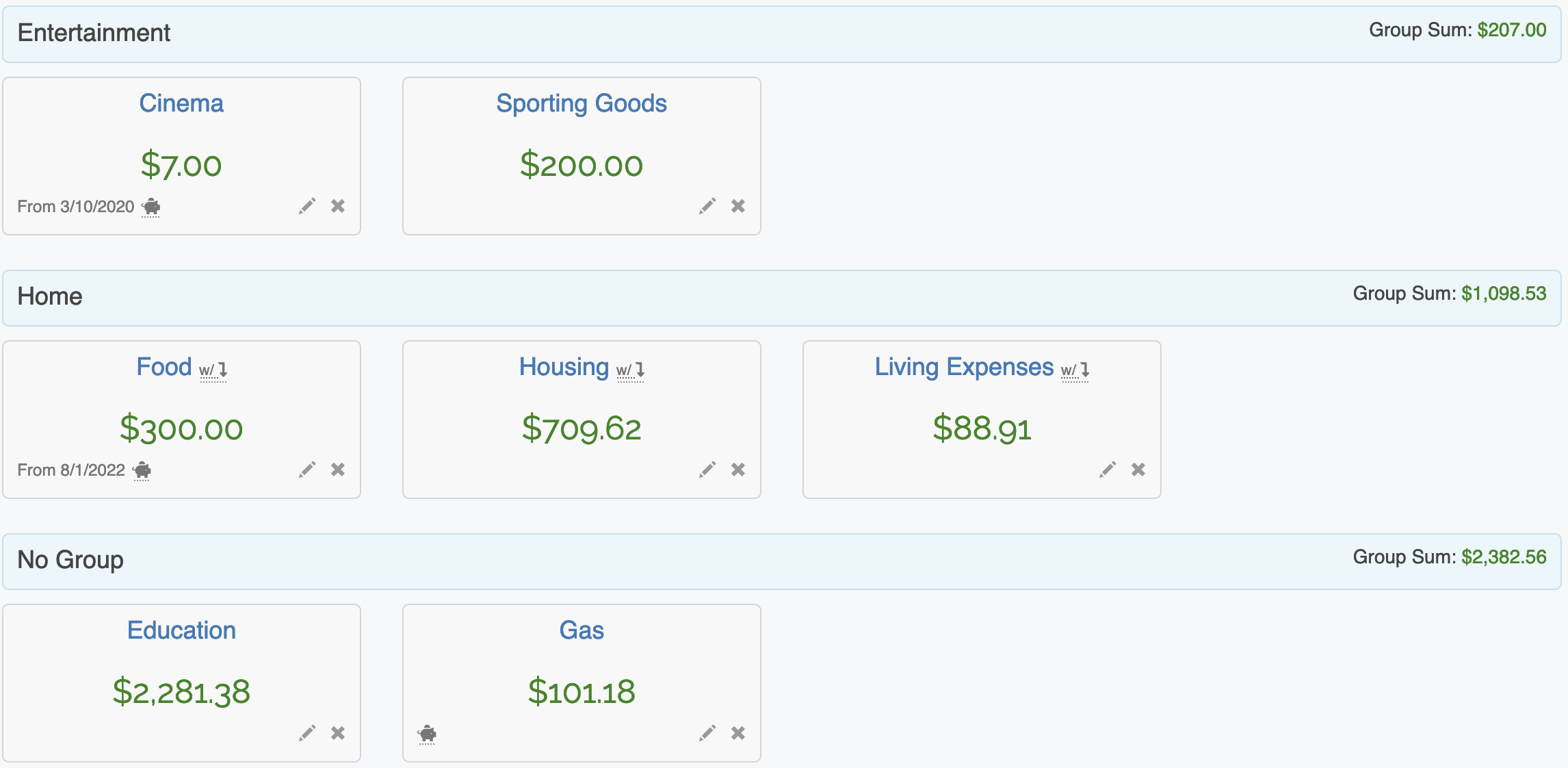Click the Entertainment group header
This screenshot has width=1568, height=768.
point(94,33)
